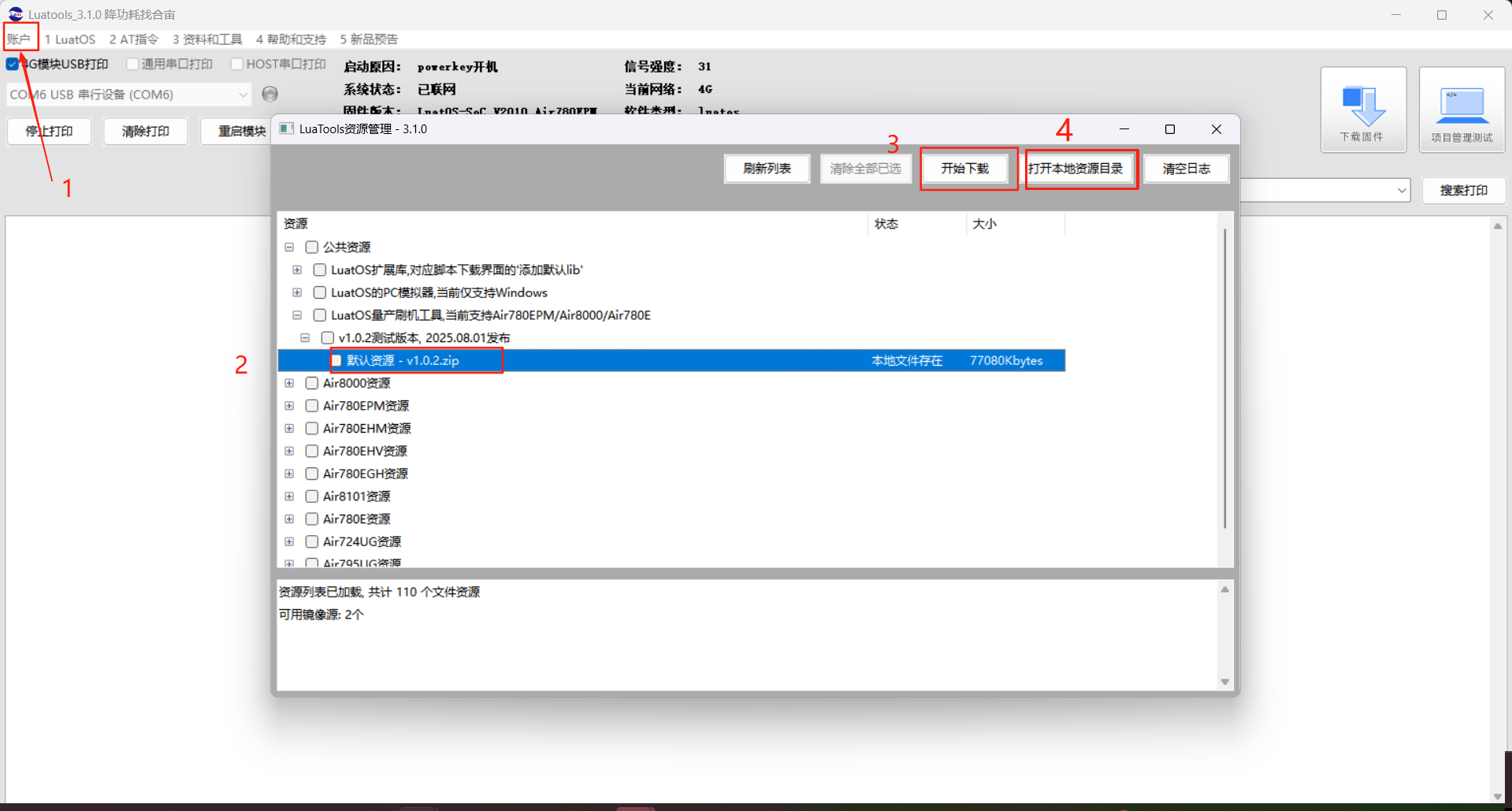Check the LuatOS的PC模拟器 checkbox
The width and height of the screenshot is (1512, 811).
(320, 292)
